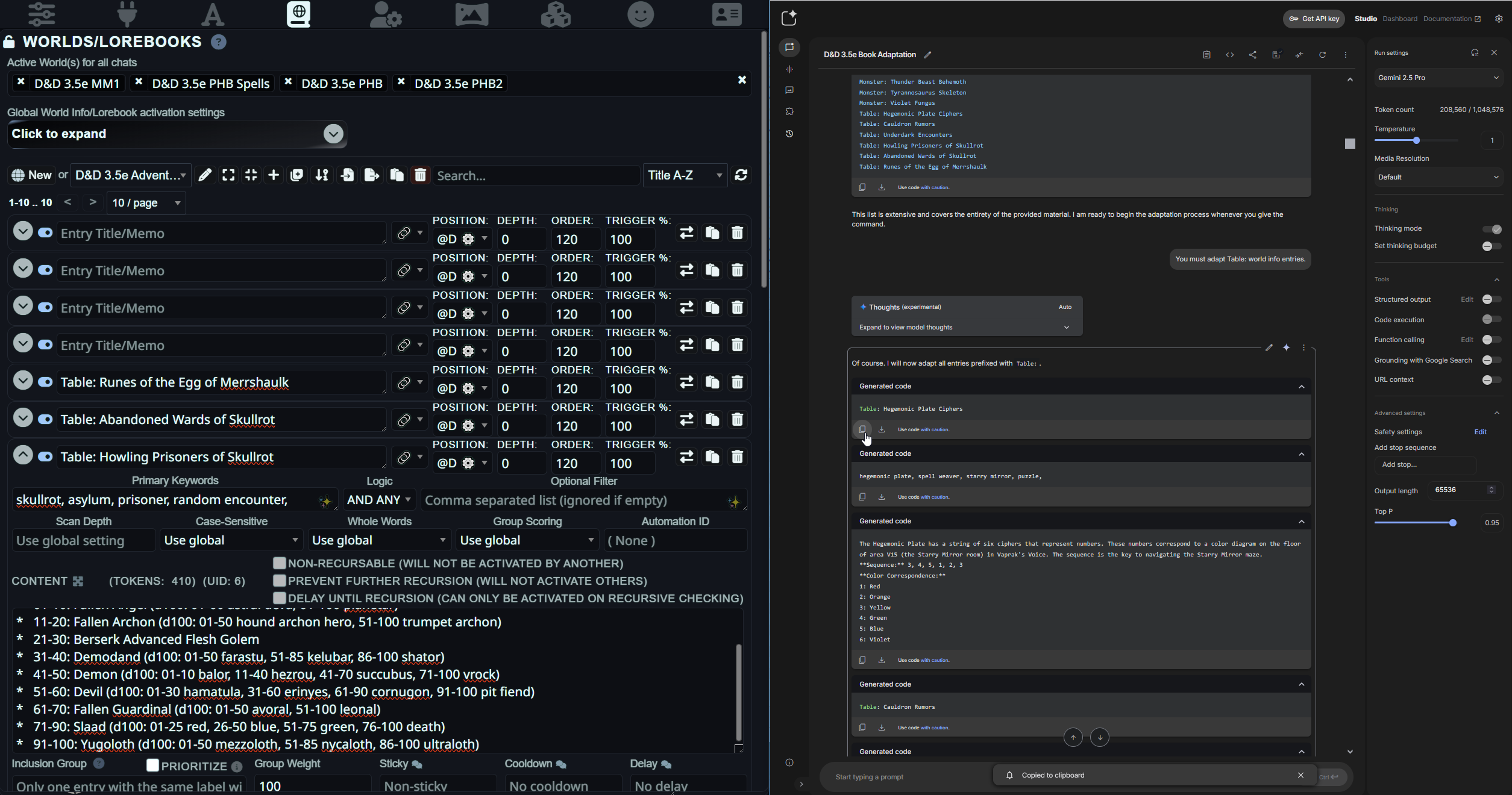Open Extensions cubes icon

point(556,14)
